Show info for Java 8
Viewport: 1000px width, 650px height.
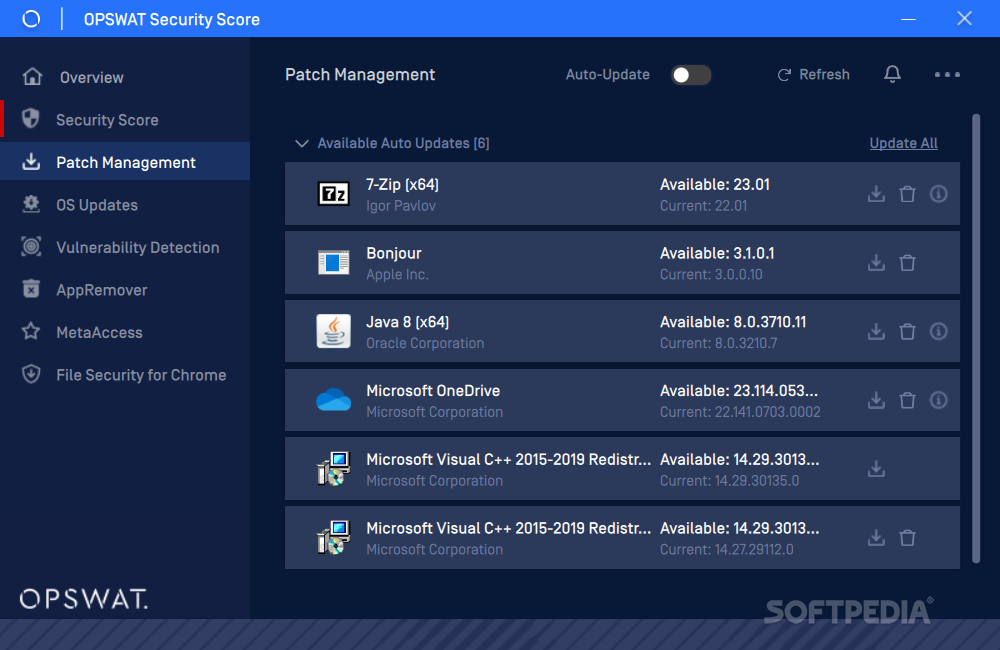(x=938, y=331)
